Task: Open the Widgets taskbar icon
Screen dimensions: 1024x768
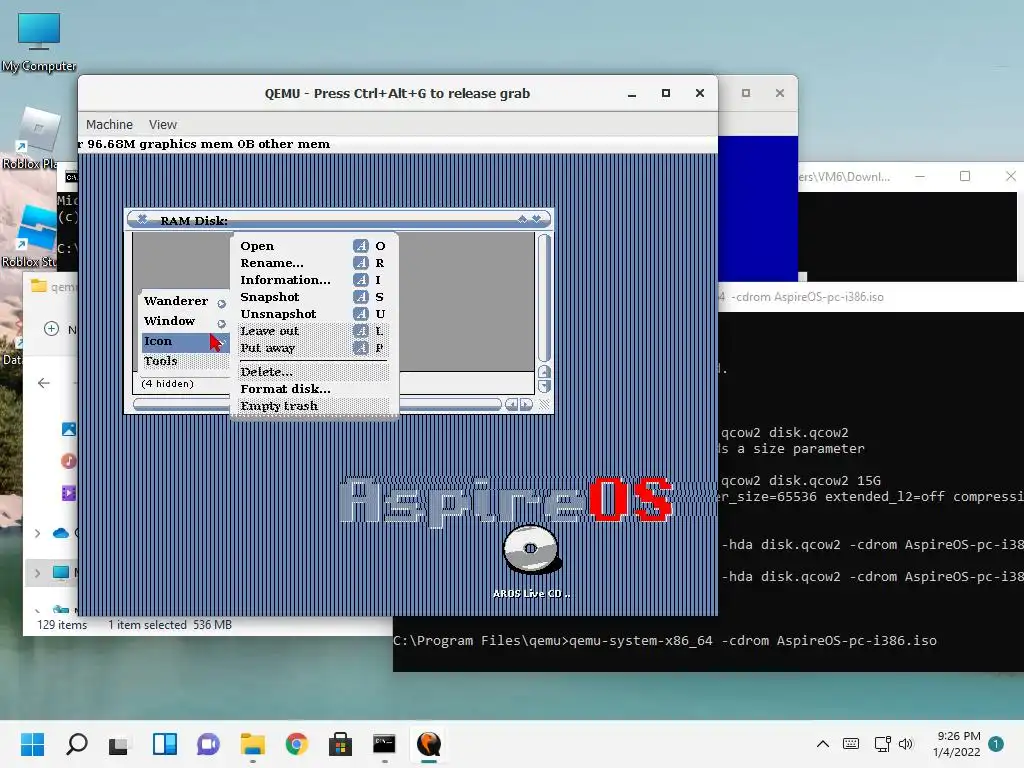Action: tap(165, 744)
